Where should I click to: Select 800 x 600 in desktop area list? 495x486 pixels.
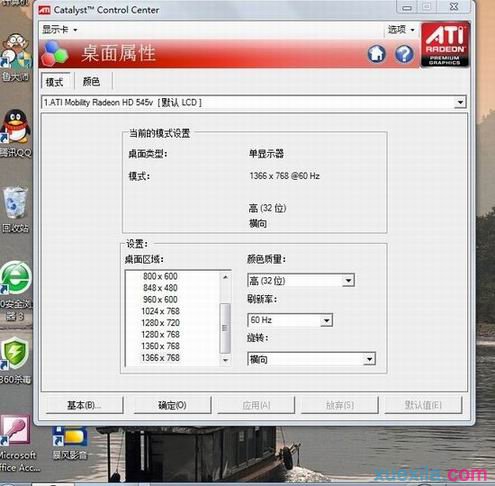(160, 276)
